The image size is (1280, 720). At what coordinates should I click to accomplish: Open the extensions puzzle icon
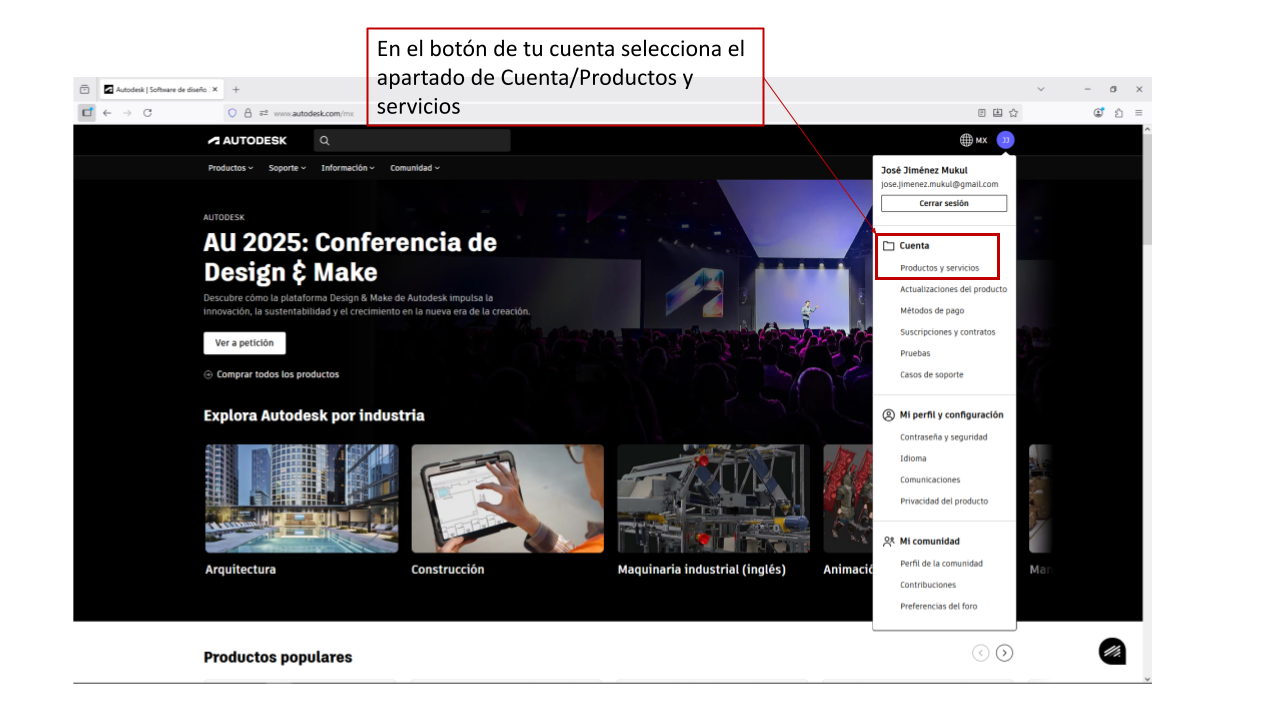[x=1119, y=113]
